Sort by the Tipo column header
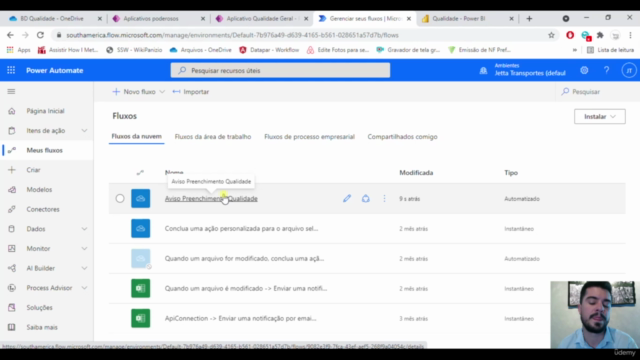Screen dimensions: 640x360 [511, 173]
